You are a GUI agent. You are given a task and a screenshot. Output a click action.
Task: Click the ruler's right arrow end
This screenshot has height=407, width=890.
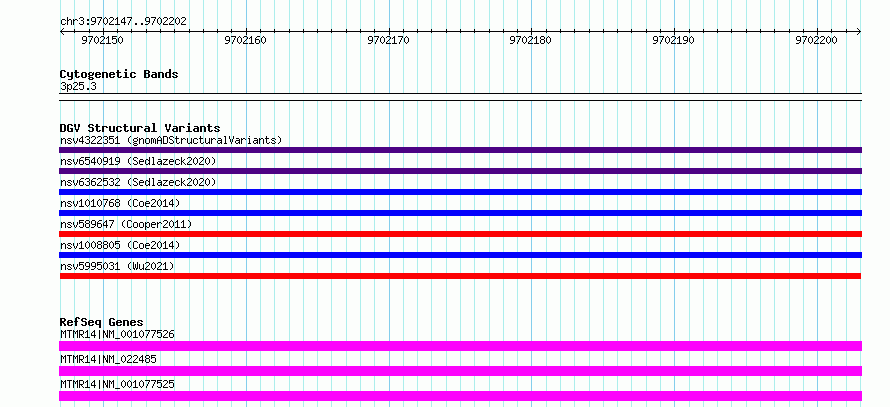[859, 31]
